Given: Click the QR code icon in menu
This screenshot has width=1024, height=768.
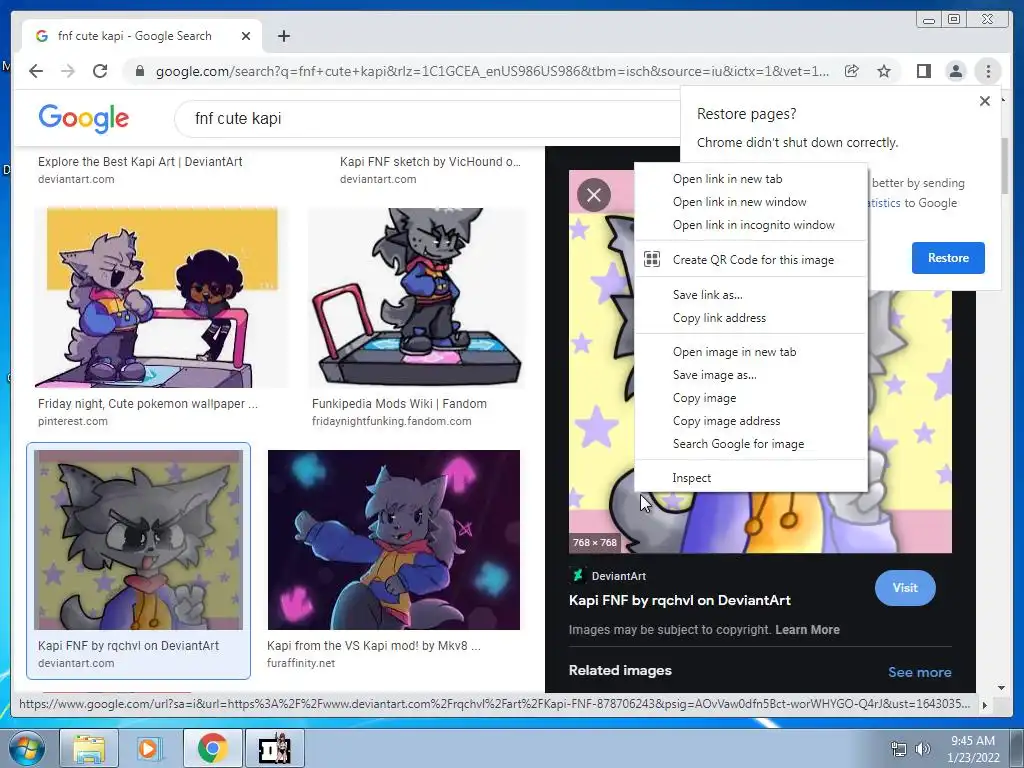Looking at the screenshot, I should point(652,259).
